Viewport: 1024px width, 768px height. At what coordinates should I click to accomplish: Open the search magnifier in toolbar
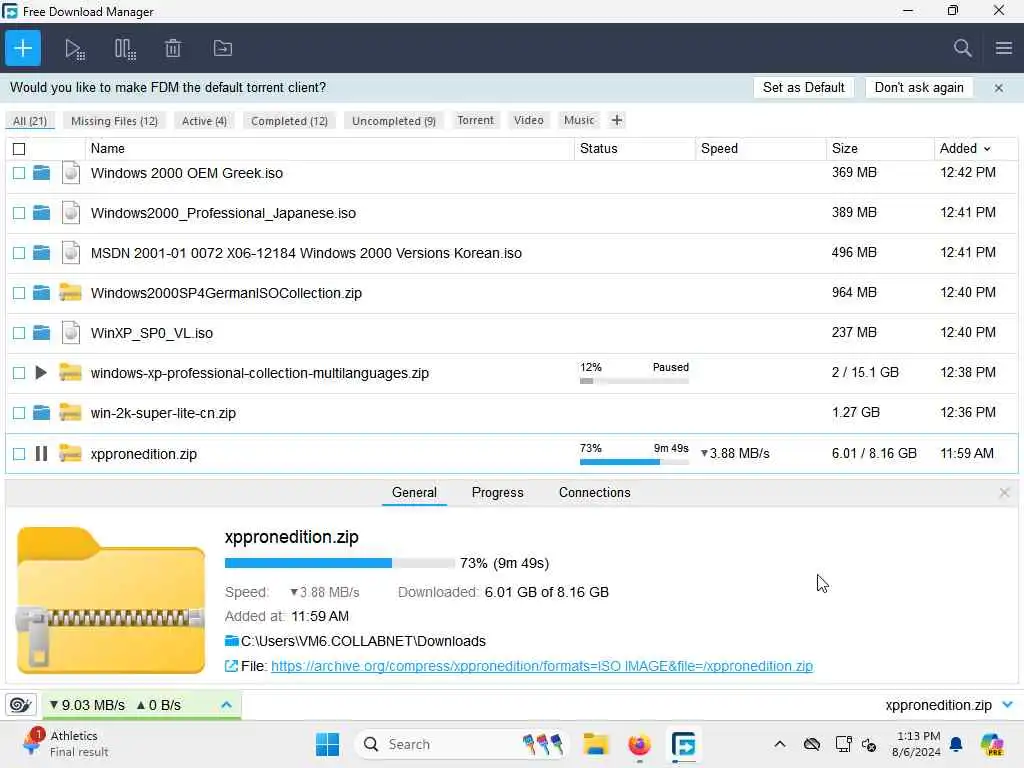[x=962, y=48]
